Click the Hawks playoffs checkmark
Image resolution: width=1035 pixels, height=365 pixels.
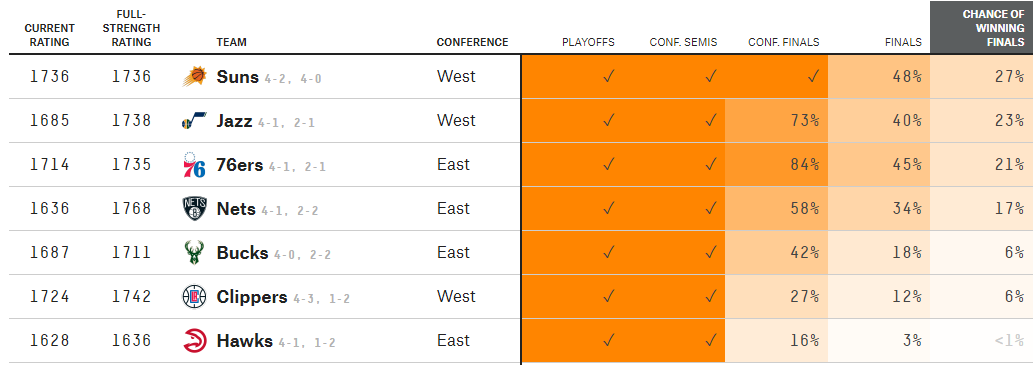point(609,341)
